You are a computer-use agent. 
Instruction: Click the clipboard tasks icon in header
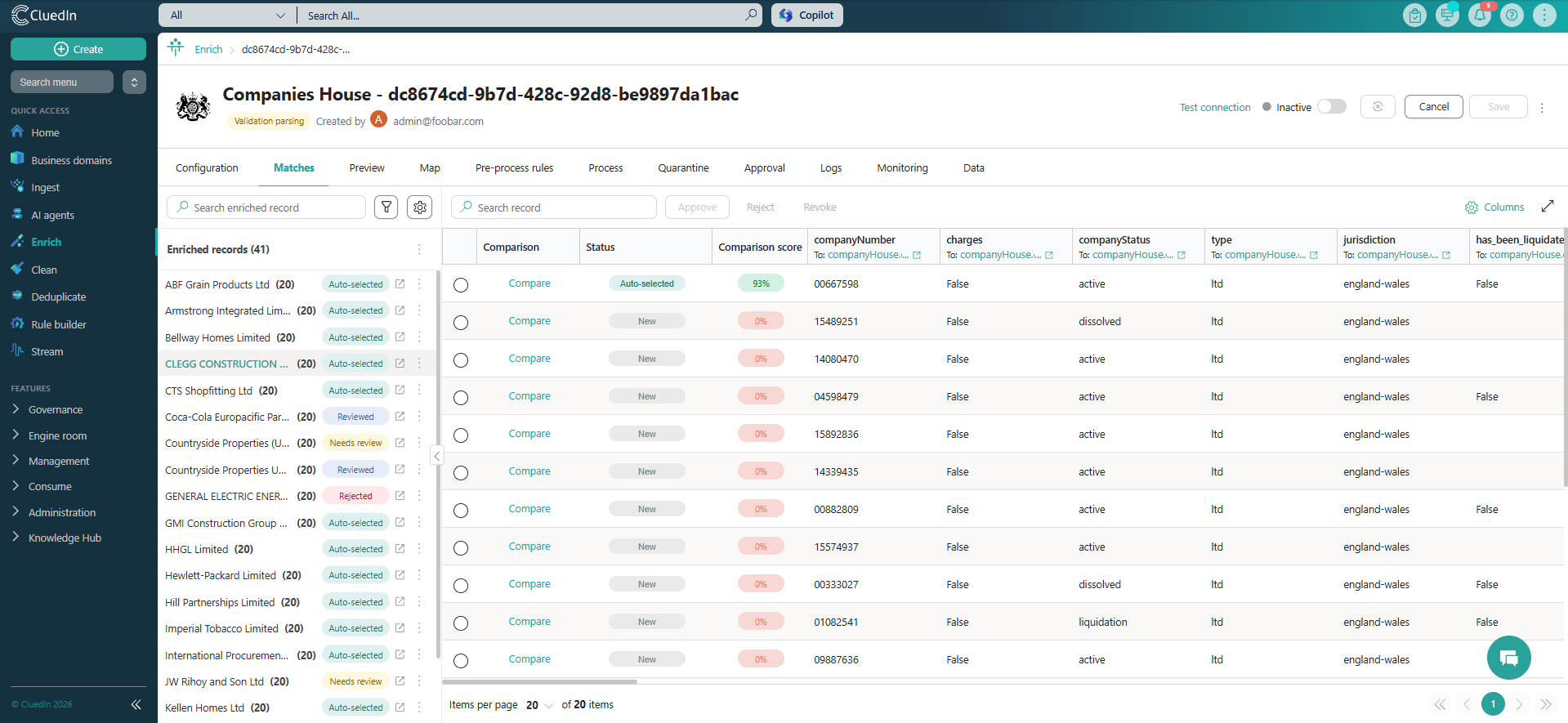coord(1414,16)
